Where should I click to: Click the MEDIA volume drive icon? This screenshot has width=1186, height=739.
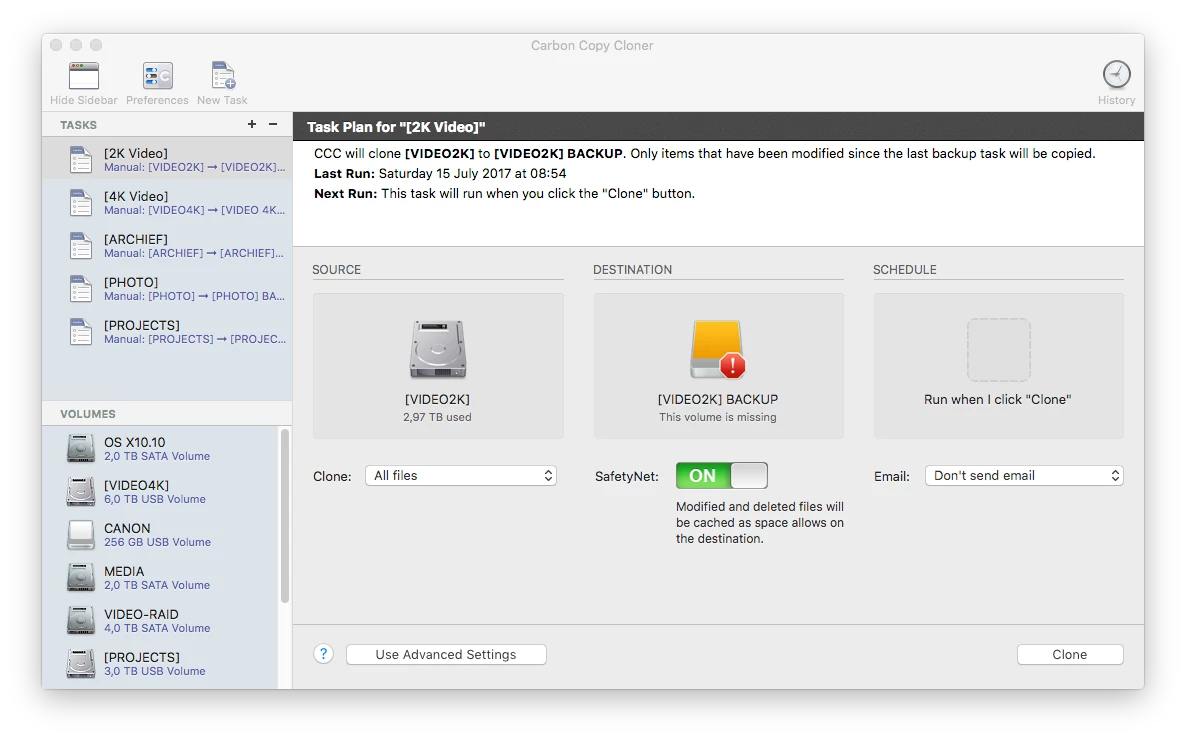click(81, 578)
